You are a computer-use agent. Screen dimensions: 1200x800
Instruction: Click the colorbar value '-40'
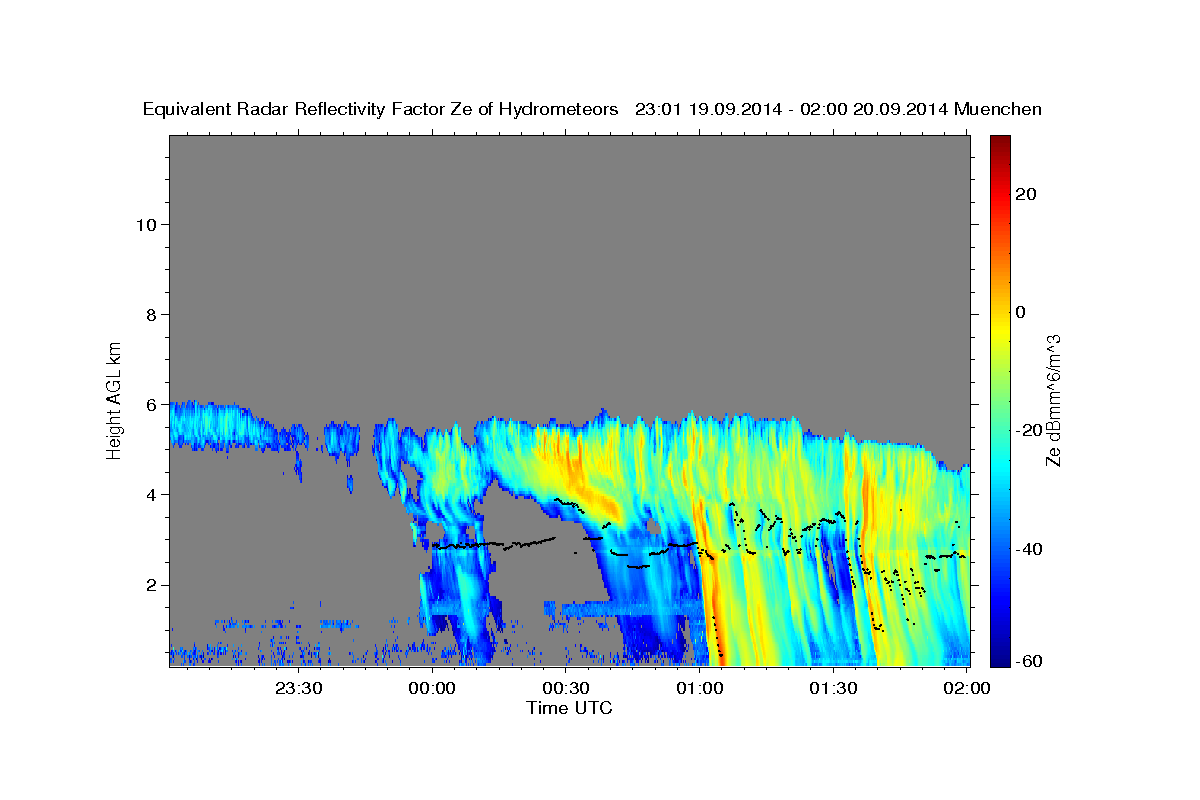pyautogui.click(x=1029, y=548)
